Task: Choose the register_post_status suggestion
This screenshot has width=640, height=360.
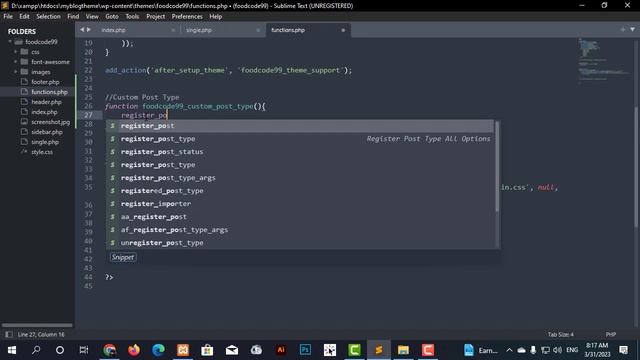Action: 300,152
